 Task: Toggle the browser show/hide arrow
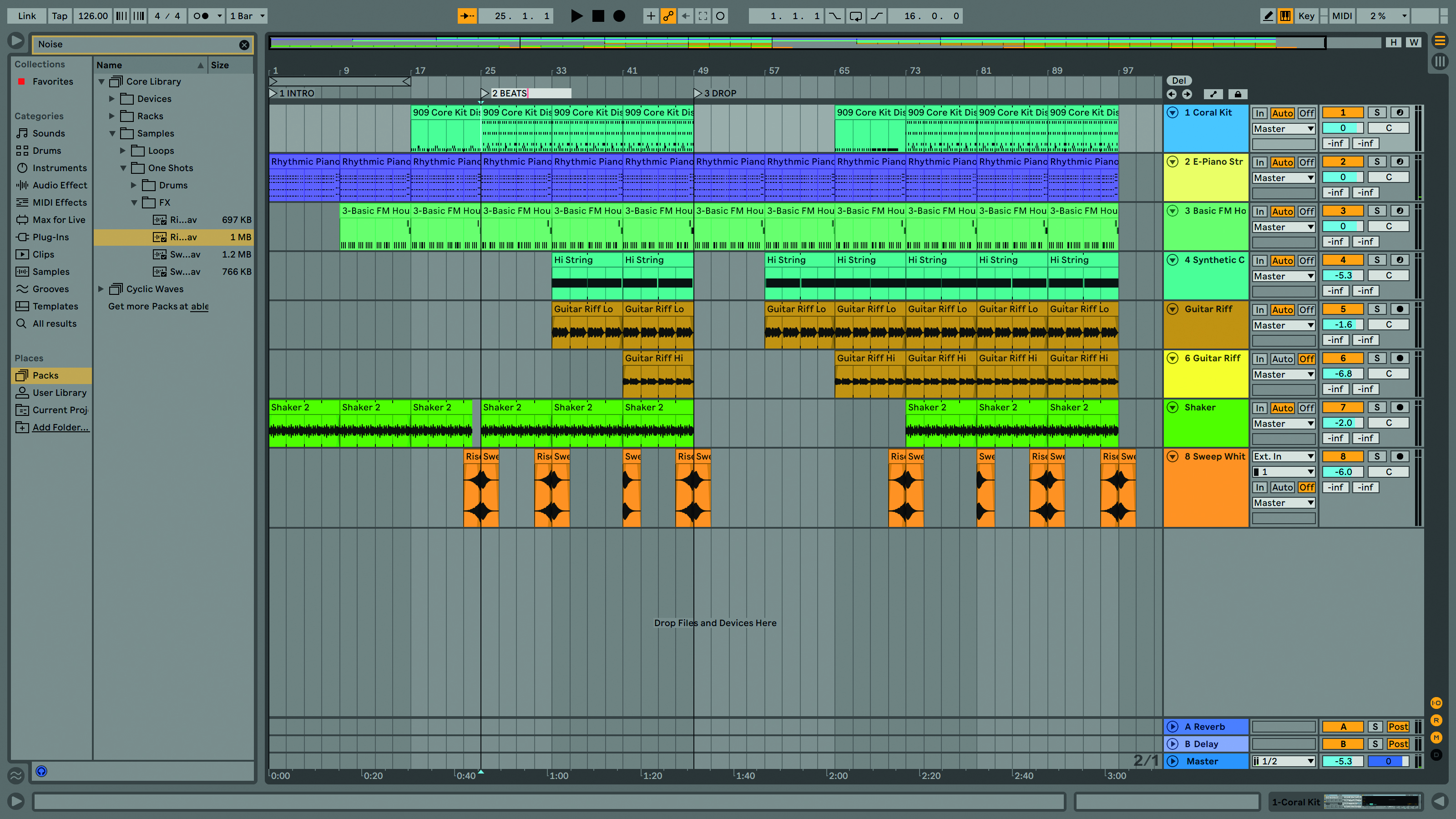point(16,40)
